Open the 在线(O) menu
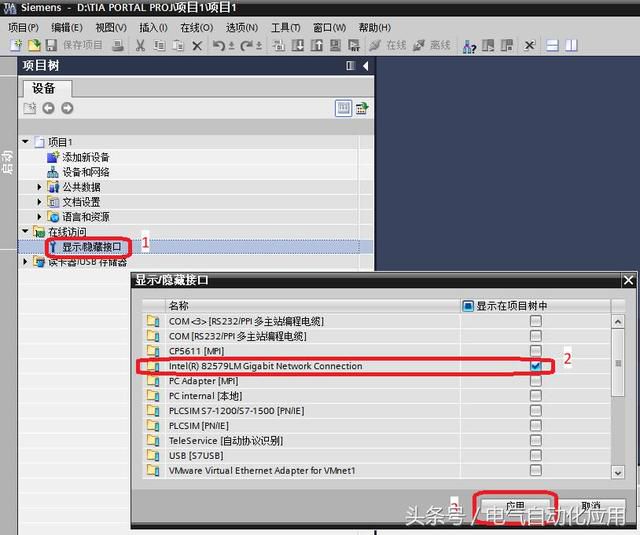Image resolution: width=640 pixels, height=535 pixels. pyautogui.click(x=197, y=28)
